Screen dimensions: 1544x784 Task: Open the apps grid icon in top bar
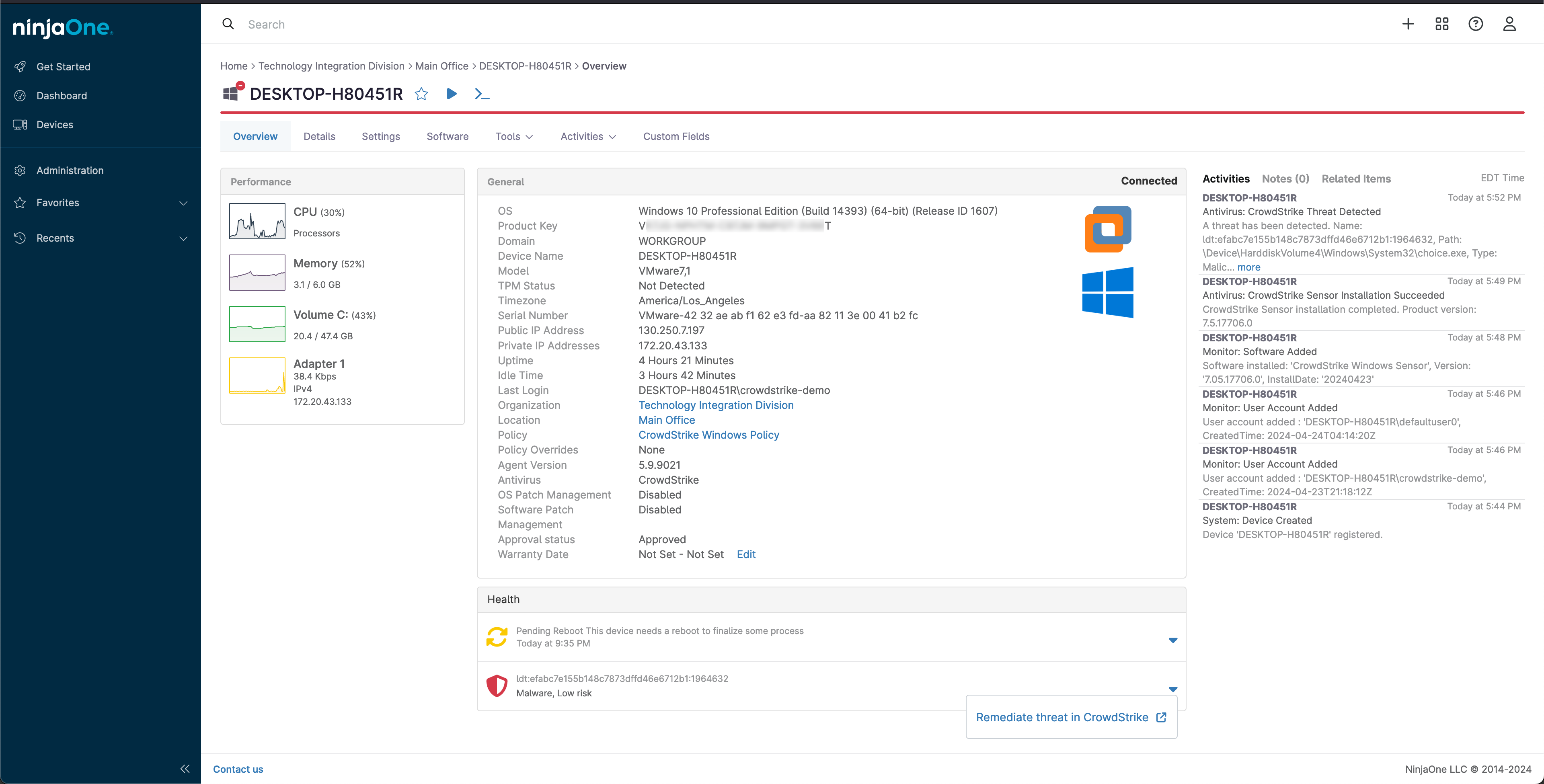[x=1442, y=23]
